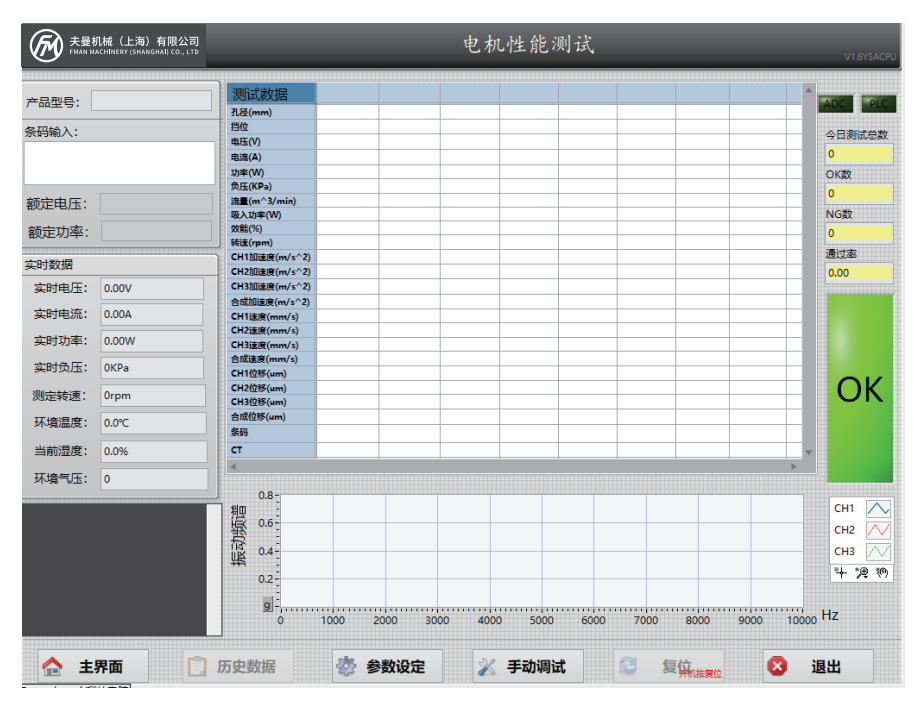The height and width of the screenshot is (716, 923).
Task: Click the dark log panel's vertical scrollbar
Action: click(x=214, y=569)
